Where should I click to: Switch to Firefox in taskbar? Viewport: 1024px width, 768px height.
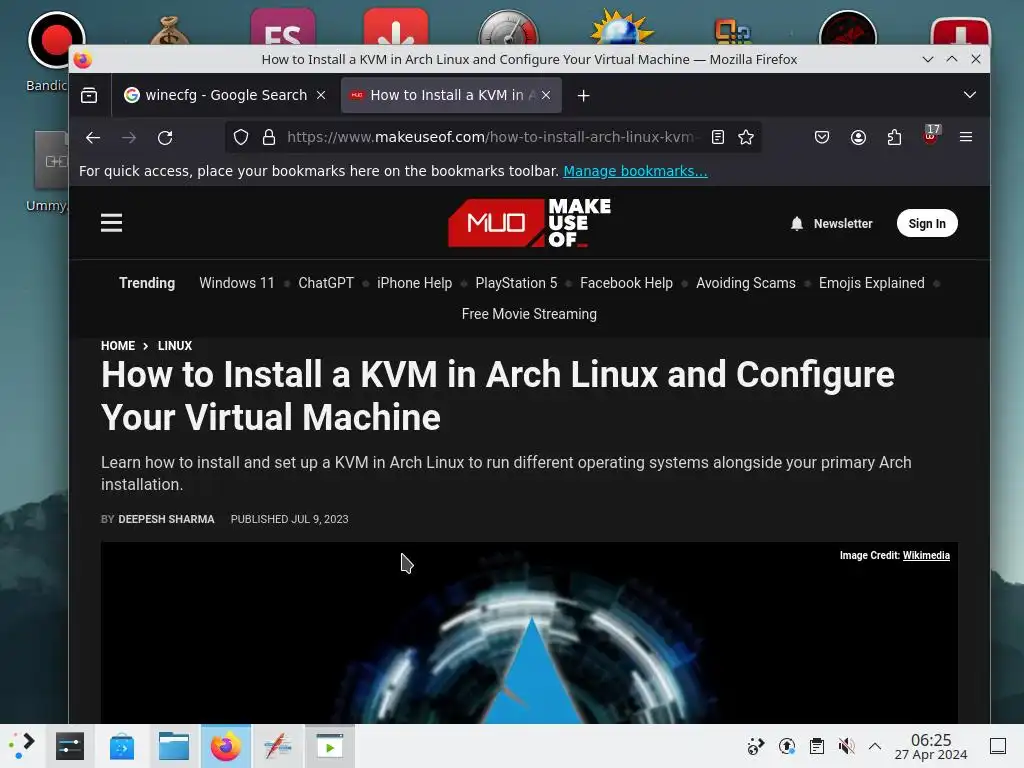(225, 746)
